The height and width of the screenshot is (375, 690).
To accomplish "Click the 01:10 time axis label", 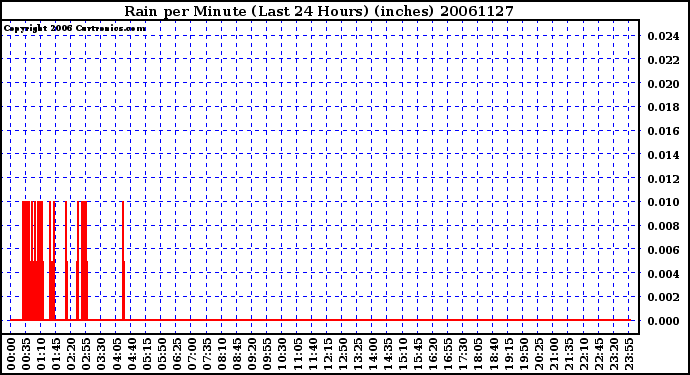I will click(x=41, y=354).
